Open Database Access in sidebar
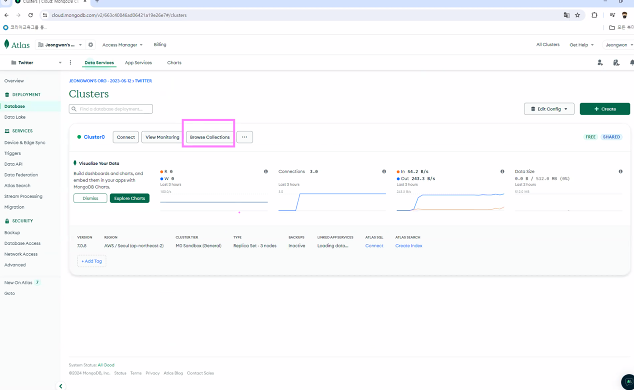Screen dimensions: 634x390 [22, 243]
